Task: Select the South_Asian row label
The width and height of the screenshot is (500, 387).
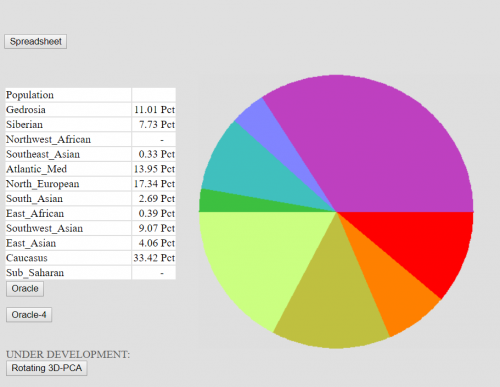Action: tap(34, 199)
